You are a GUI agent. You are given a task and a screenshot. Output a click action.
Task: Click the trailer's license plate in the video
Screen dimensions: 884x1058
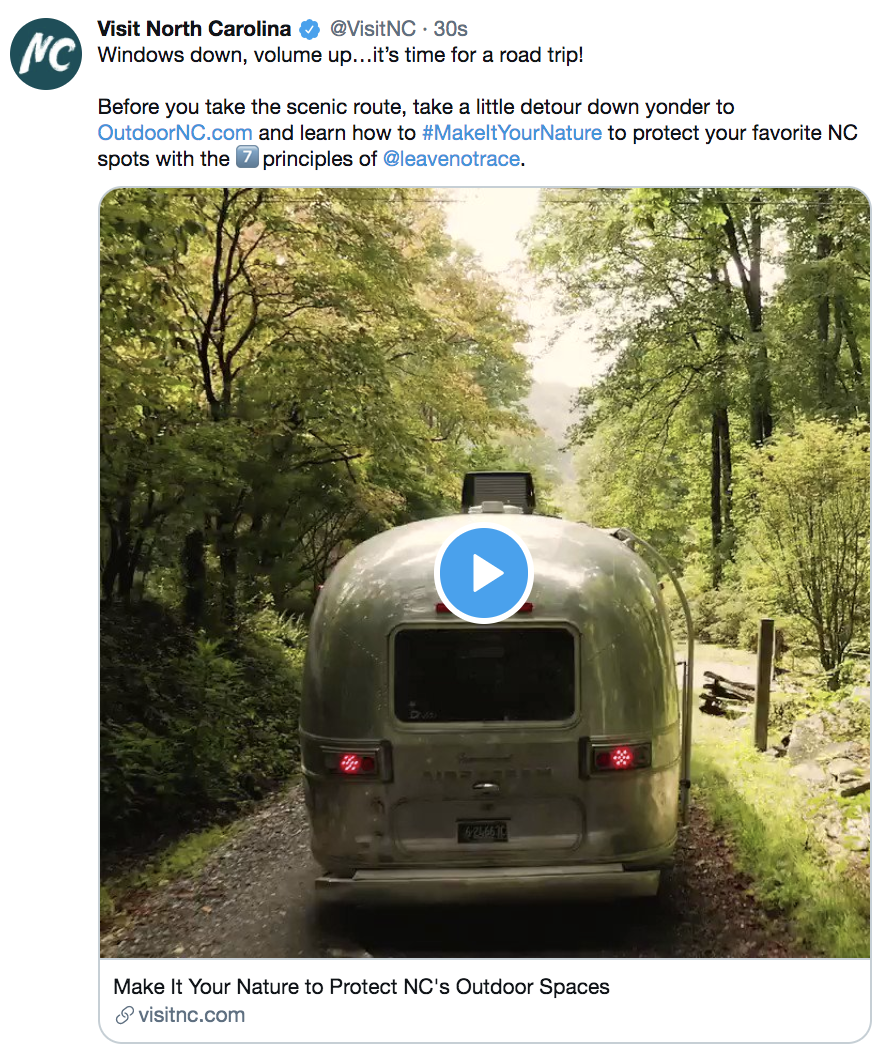coord(483,831)
